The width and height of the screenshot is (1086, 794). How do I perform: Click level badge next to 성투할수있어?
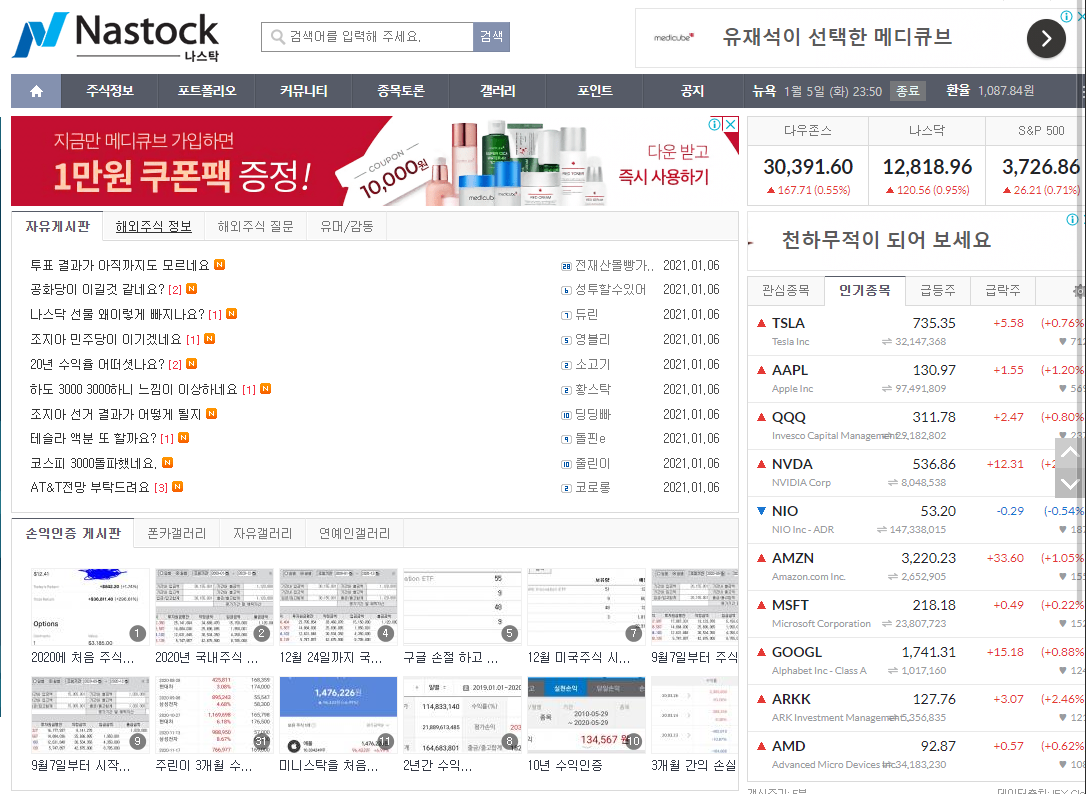tap(566, 290)
